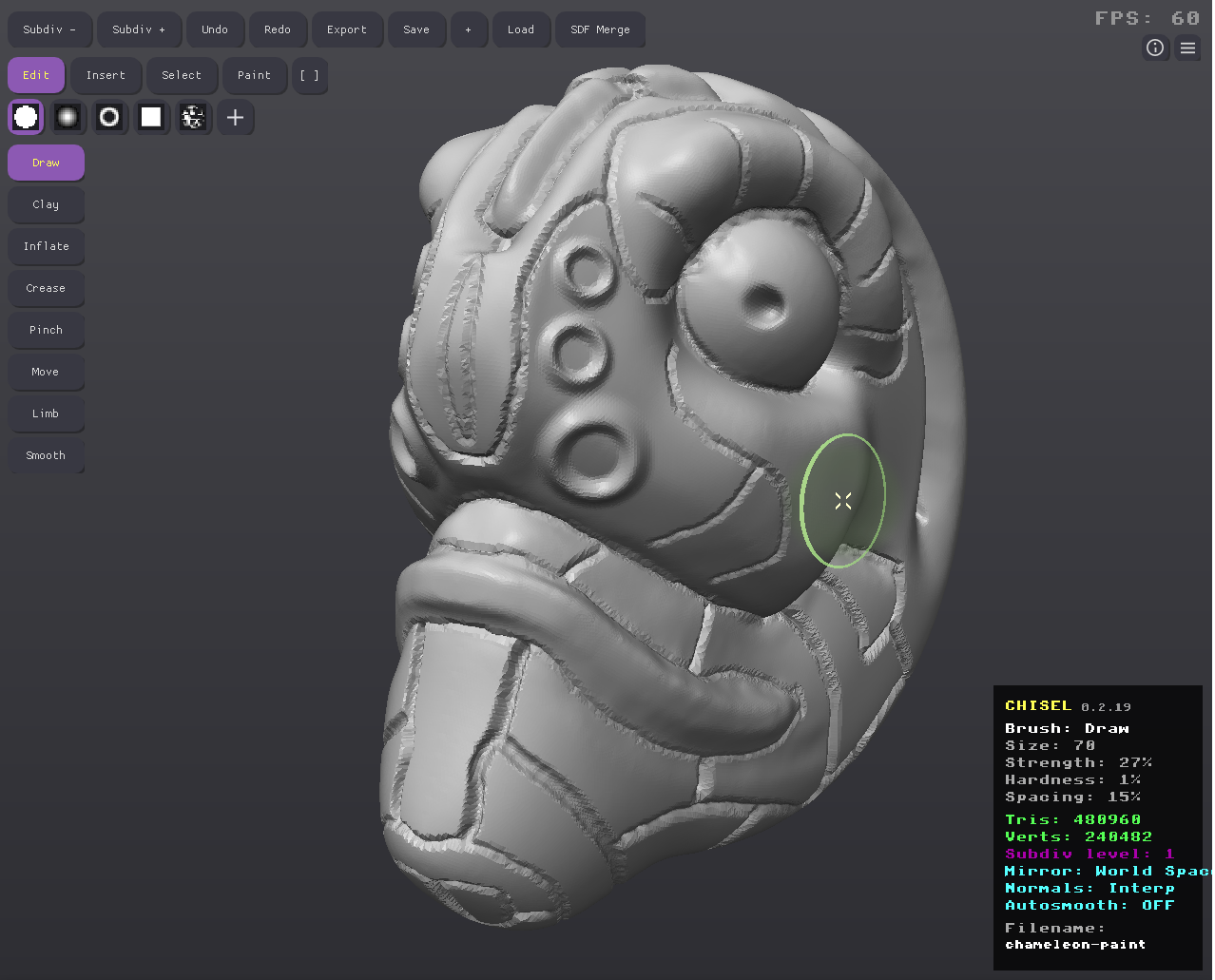Click the plus button next to Save
This screenshot has width=1215, height=980.
point(468,29)
